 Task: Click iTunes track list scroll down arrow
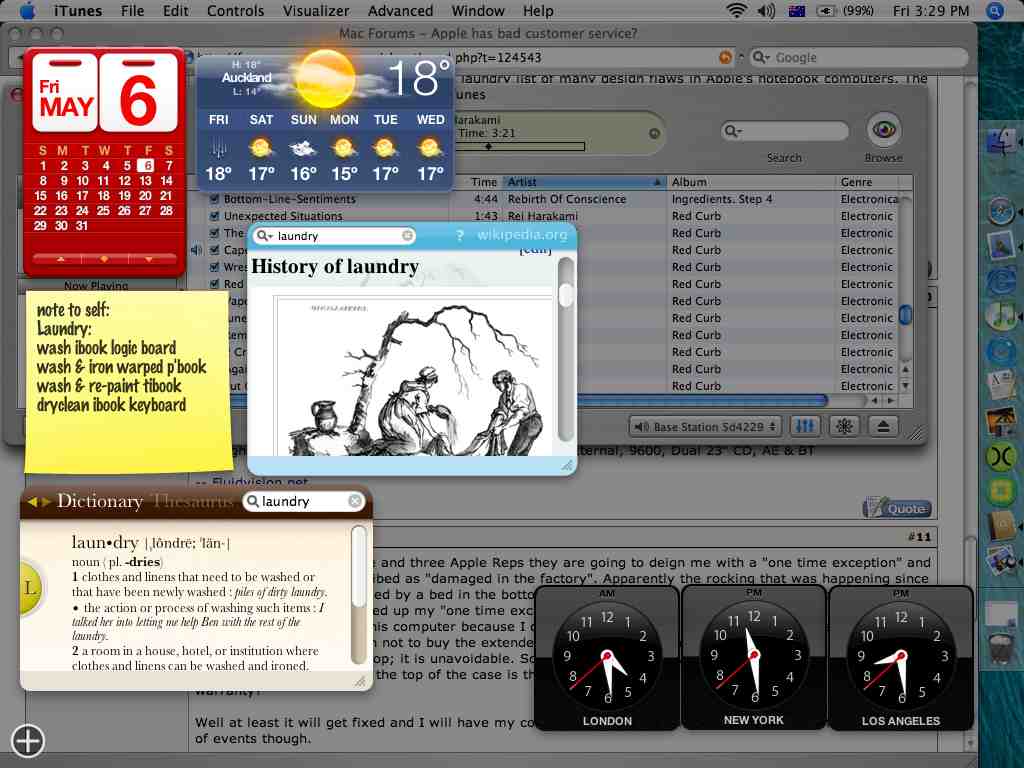pos(906,385)
